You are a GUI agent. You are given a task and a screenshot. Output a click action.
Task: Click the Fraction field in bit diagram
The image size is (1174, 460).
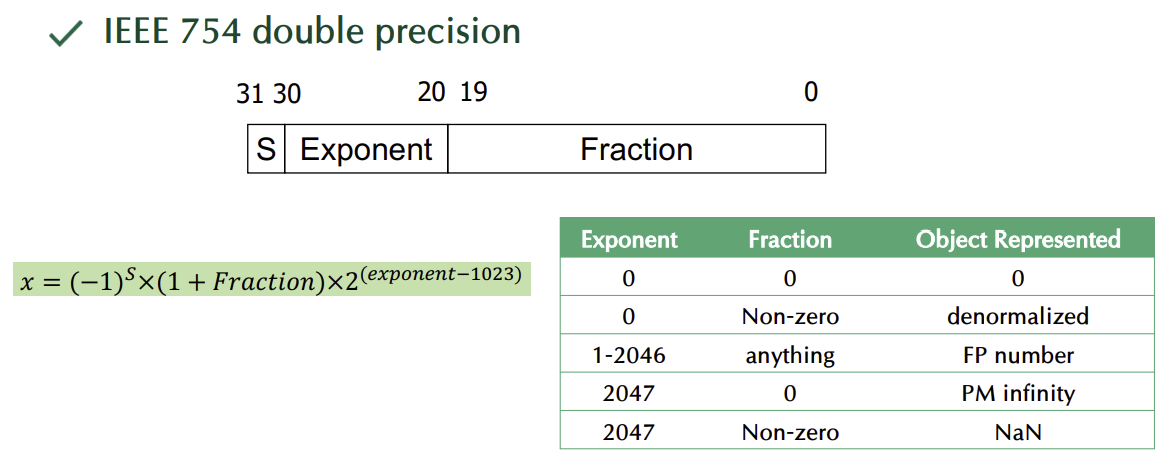coord(636,149)
